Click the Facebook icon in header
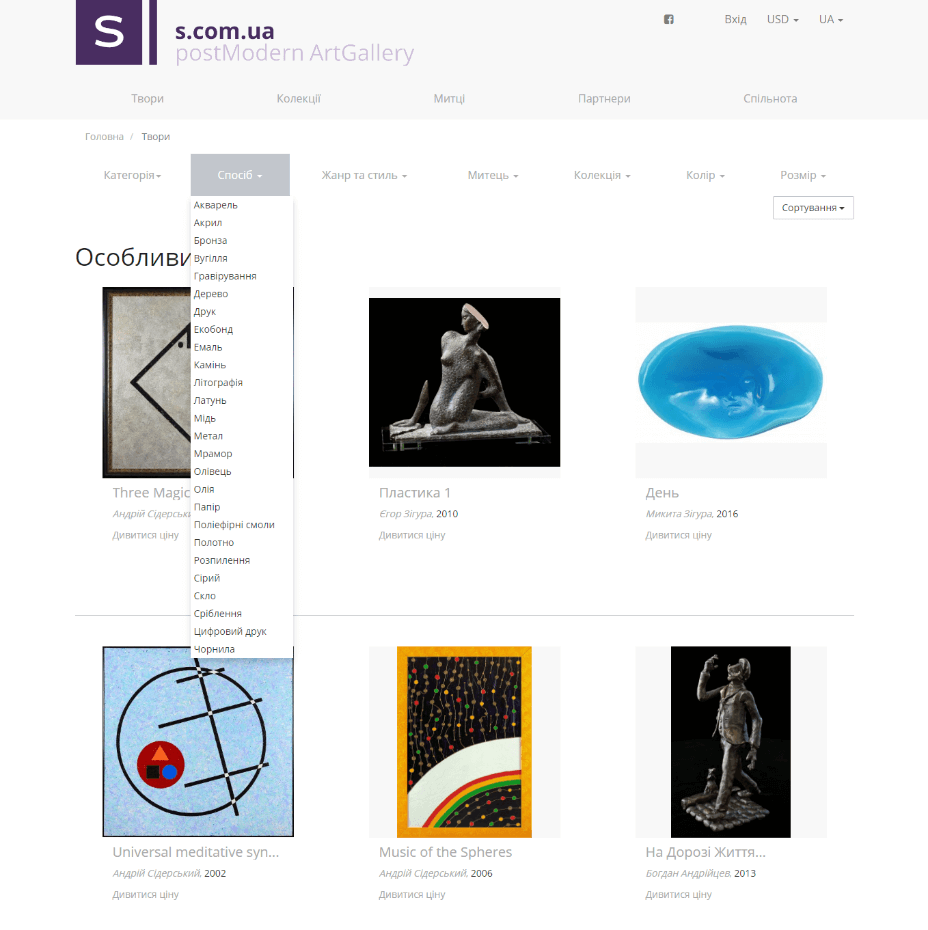Screen dimensions: 928x930 [x=668, y=20]
